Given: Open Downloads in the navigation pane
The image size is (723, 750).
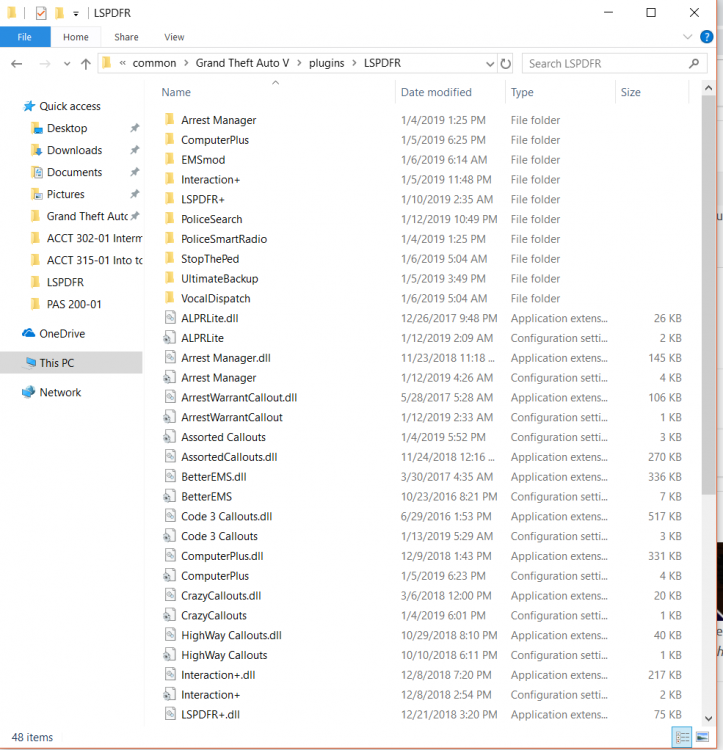Looking at the screenshot, I should pos(74,150).
